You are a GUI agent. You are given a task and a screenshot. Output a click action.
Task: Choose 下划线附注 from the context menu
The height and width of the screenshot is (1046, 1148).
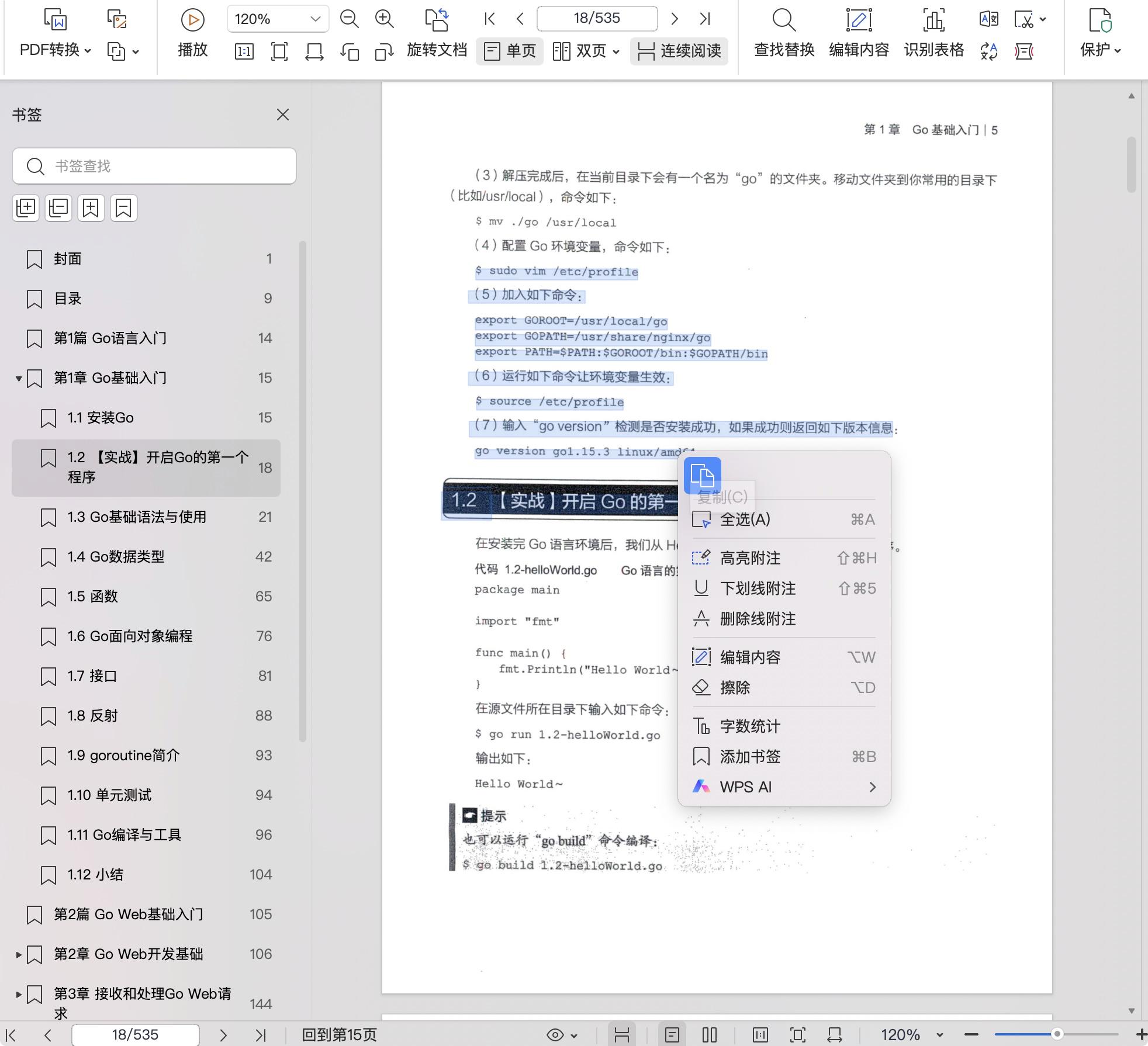[x=784, y=588]
